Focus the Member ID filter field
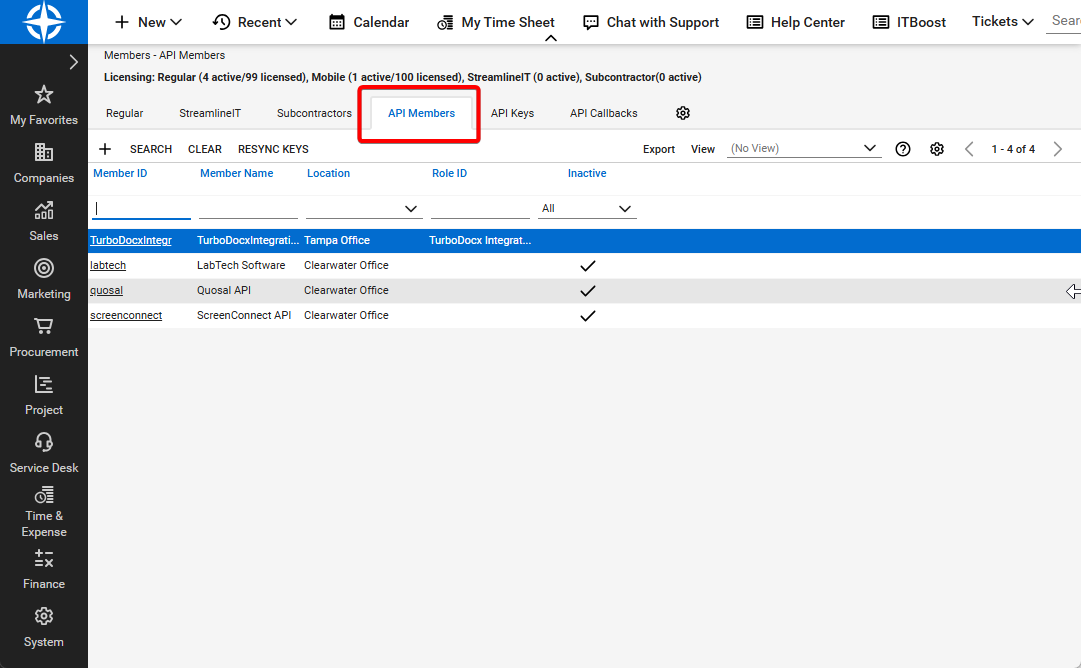Screen dimensions: 1081x668 pos(141,208)
